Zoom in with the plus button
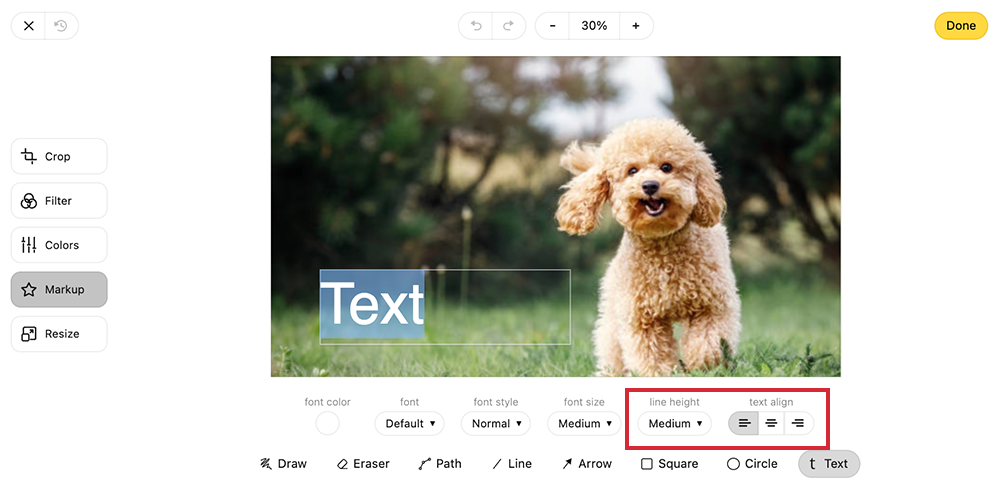This screenshot has width=1000, height=488. click(636, 26)
